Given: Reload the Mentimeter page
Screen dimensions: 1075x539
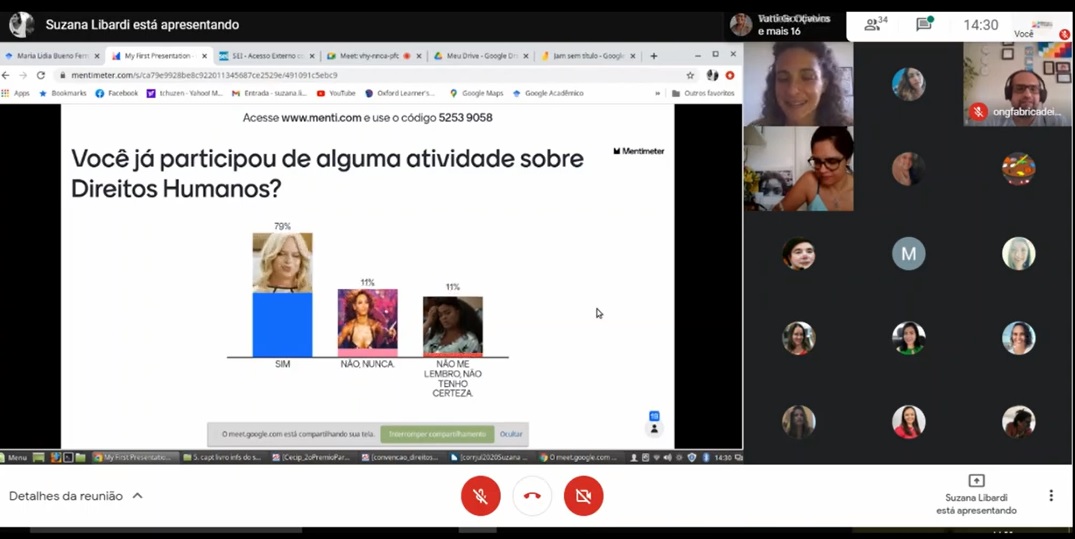Looking at the screenshot, I should (41, 75).
